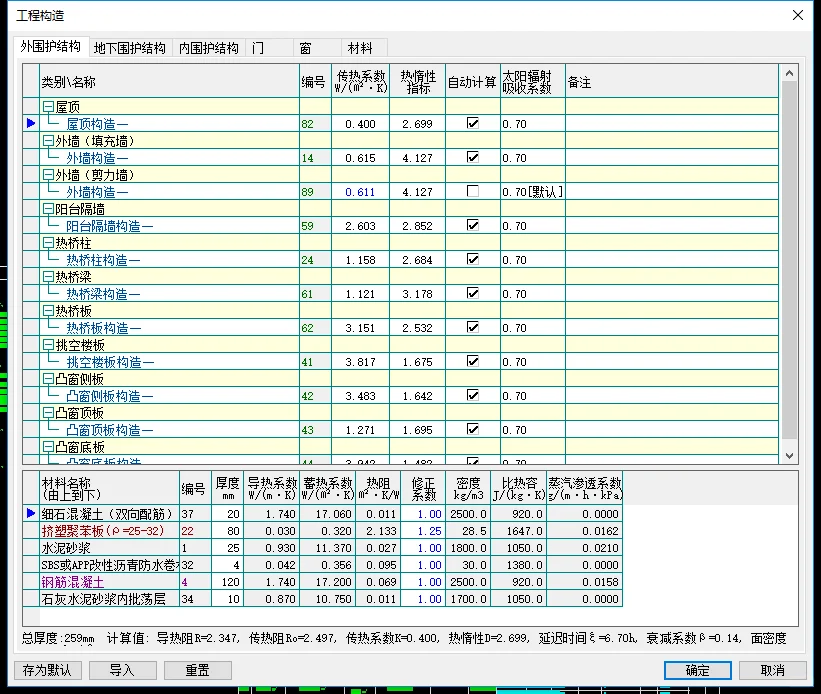Click the scrollbar down arrow
The width and height of the screenshot is (821, 694).
(789, 456)
